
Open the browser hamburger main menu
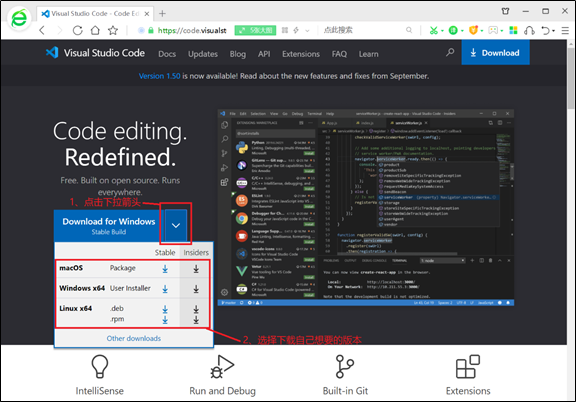click(565, 30)
